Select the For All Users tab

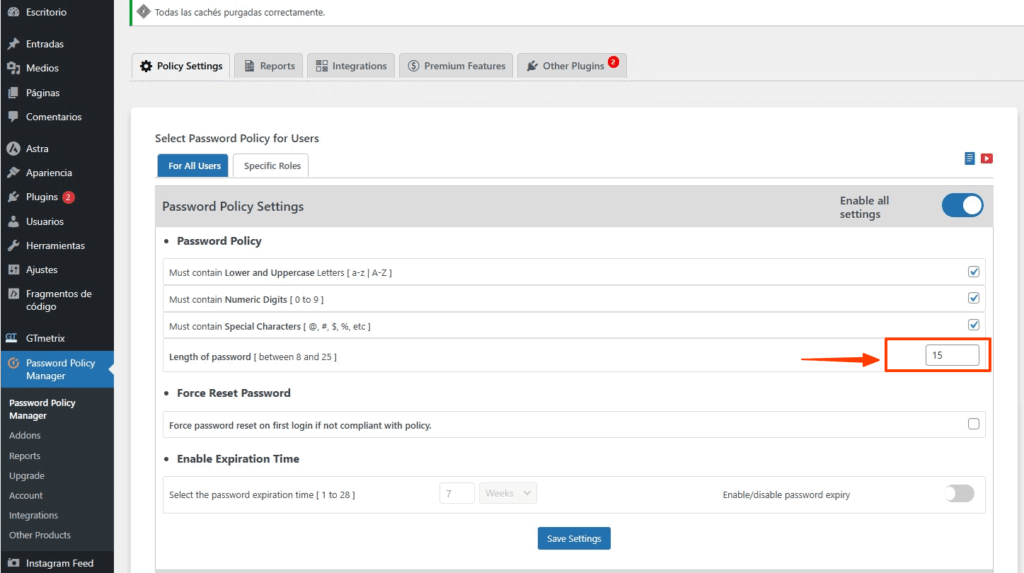193,166
